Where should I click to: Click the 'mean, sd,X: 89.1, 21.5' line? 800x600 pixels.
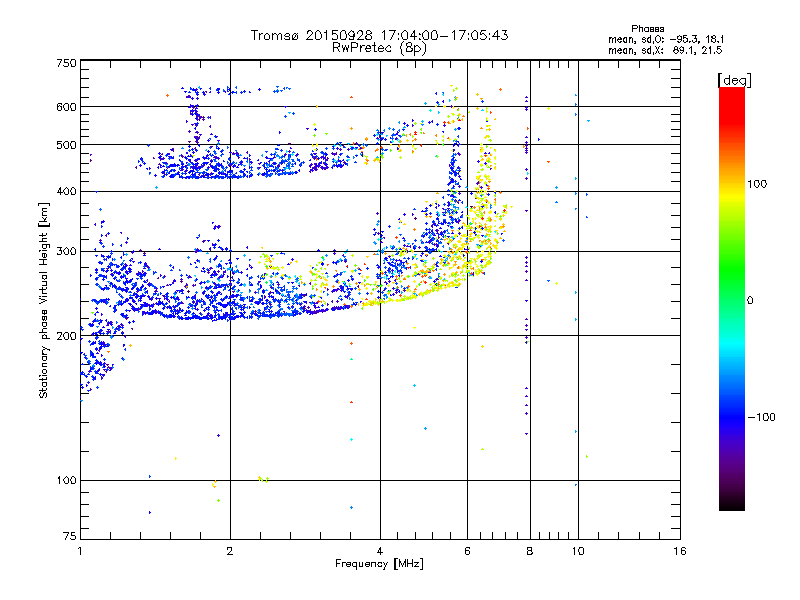(665, 50)
